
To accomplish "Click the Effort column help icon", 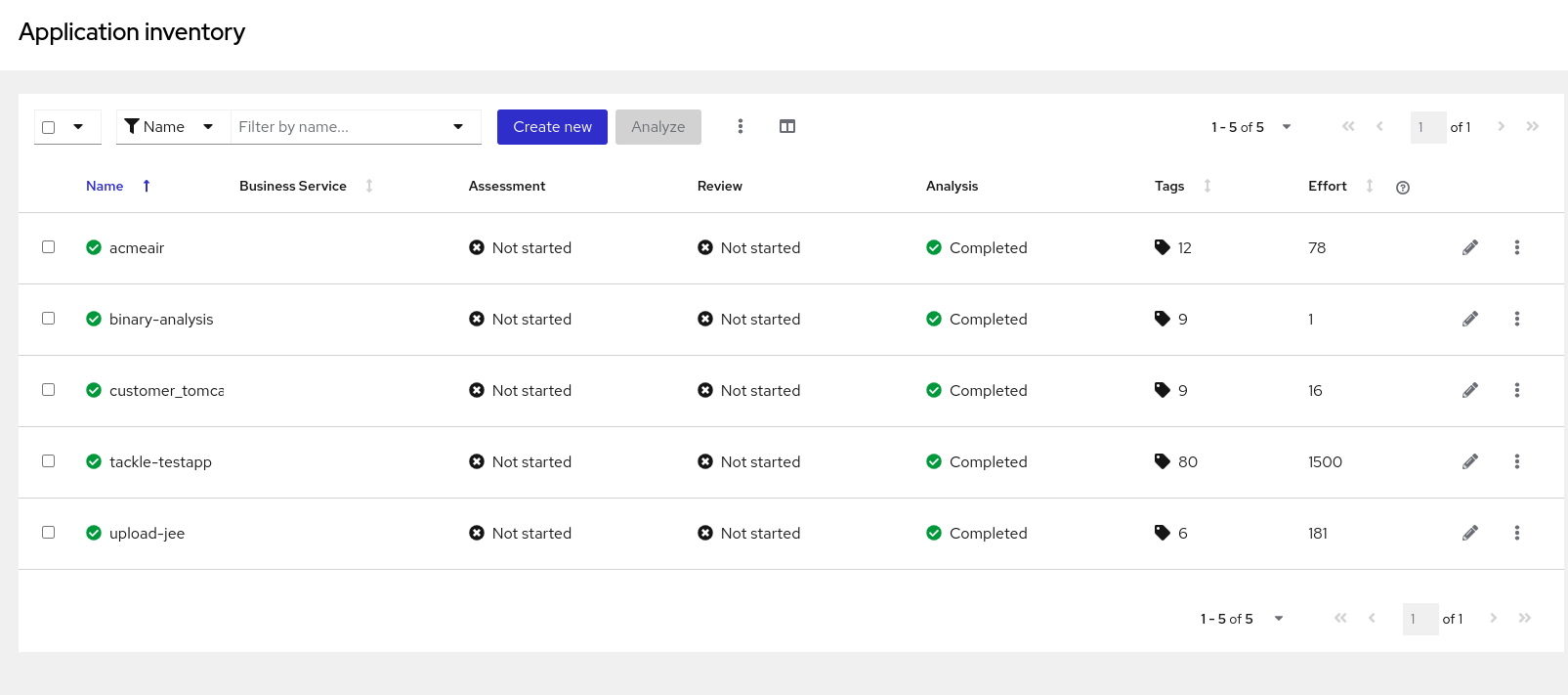I will pyautogui.click(x=1402, y=188).
